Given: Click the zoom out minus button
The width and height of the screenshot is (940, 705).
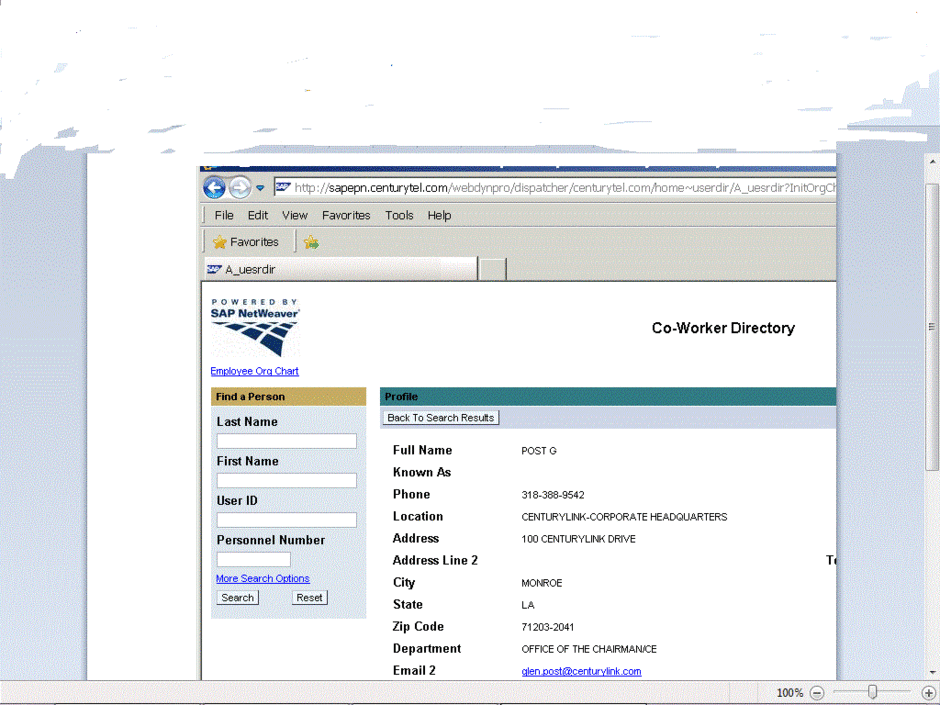Looking at the screenshot, I should [817, 693].
